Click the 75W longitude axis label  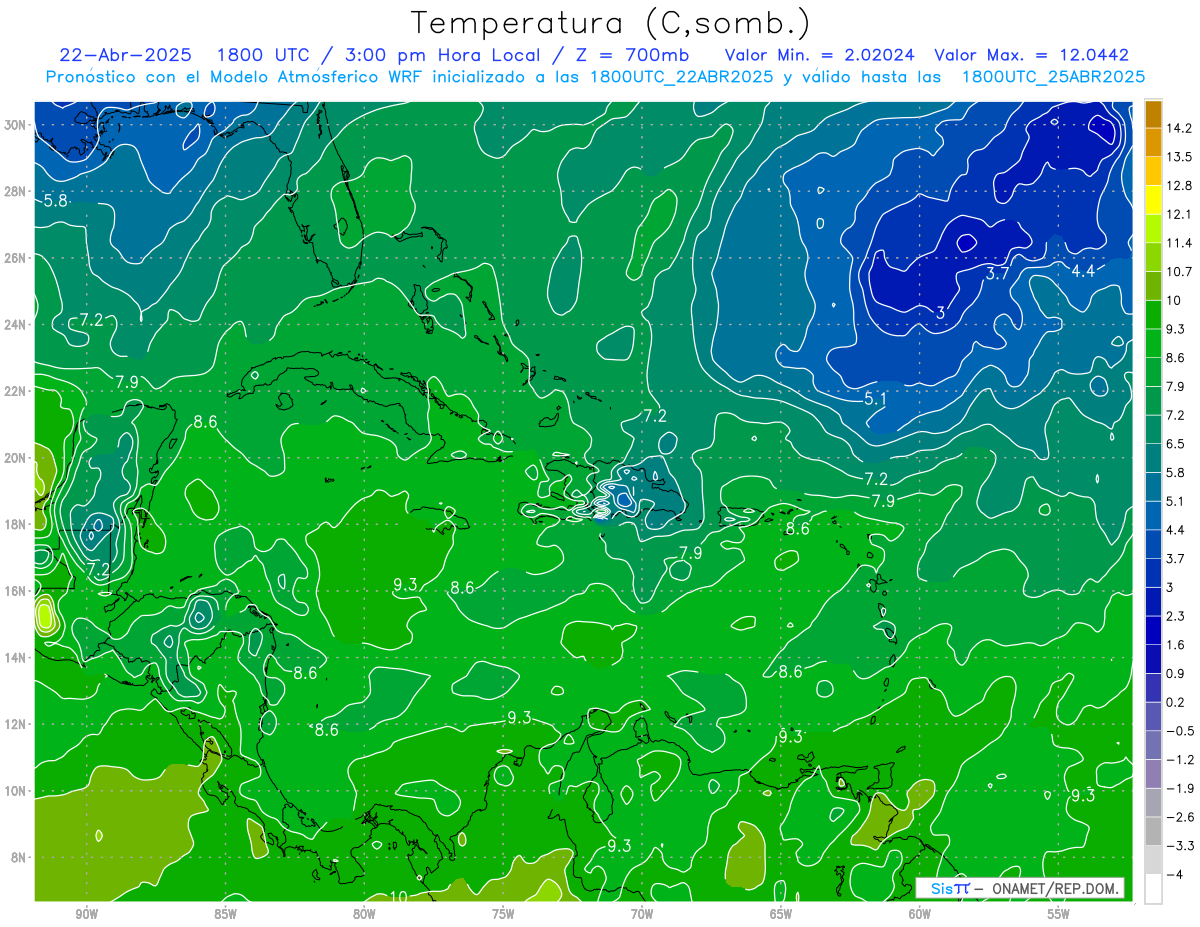coord(503,913)
